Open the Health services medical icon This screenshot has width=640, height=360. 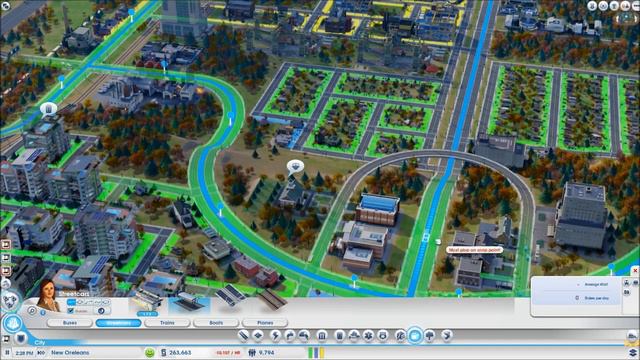(x=368, y=336)
